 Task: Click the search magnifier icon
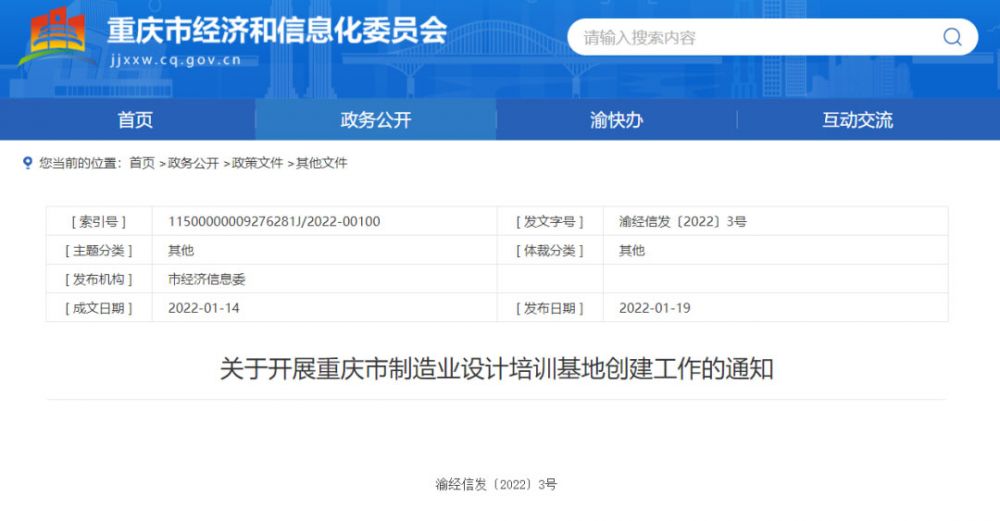tap(952, 37)
